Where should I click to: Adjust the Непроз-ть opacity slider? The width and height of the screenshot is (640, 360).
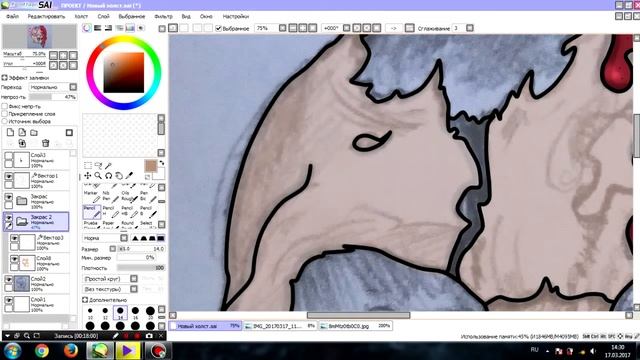(x=53, y=97)
